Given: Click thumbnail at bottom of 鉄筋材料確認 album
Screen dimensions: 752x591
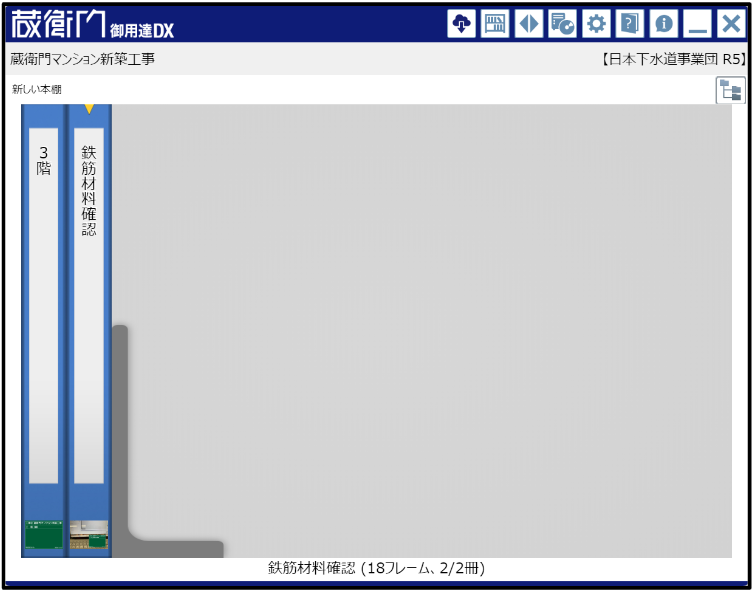Looking at the screenshot, I should [x=89, y=534].
